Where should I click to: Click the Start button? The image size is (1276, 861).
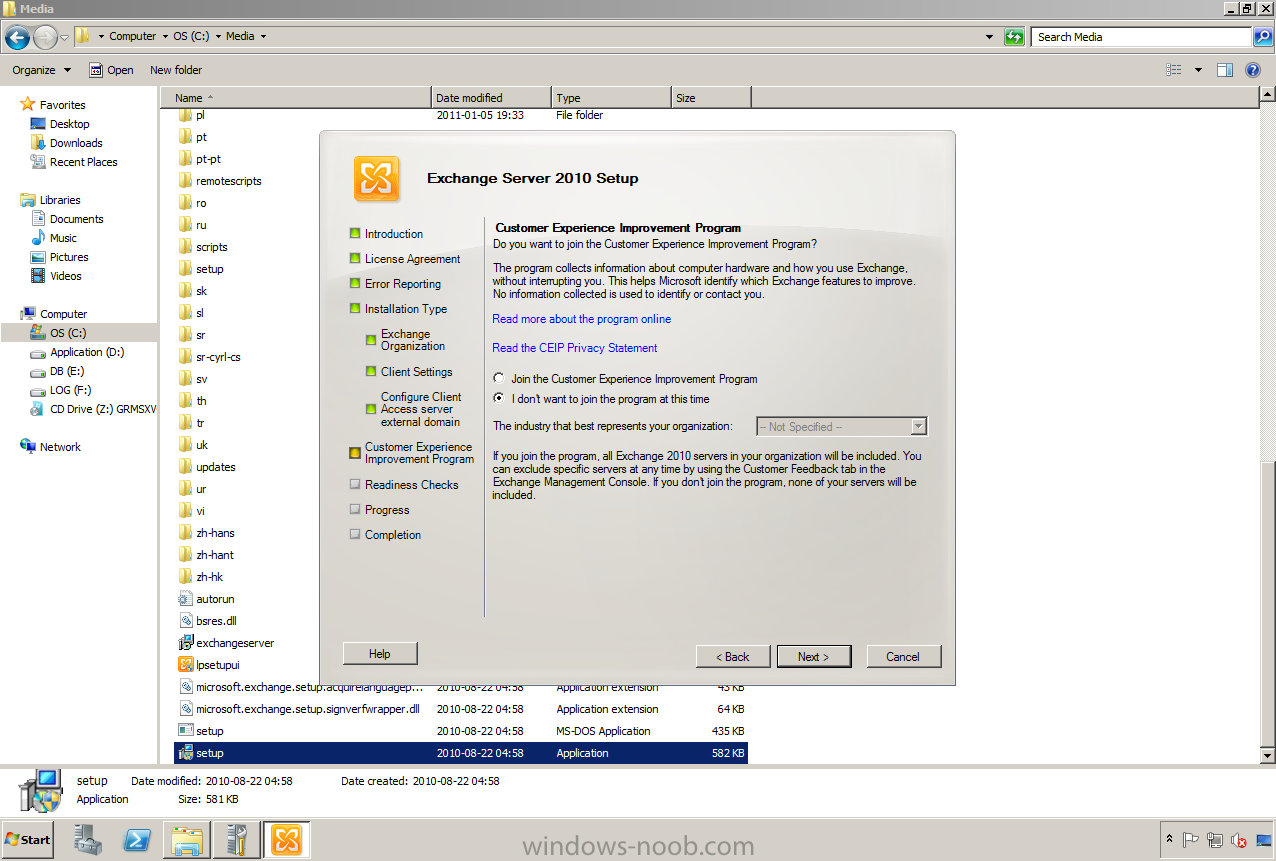point(28,840)
